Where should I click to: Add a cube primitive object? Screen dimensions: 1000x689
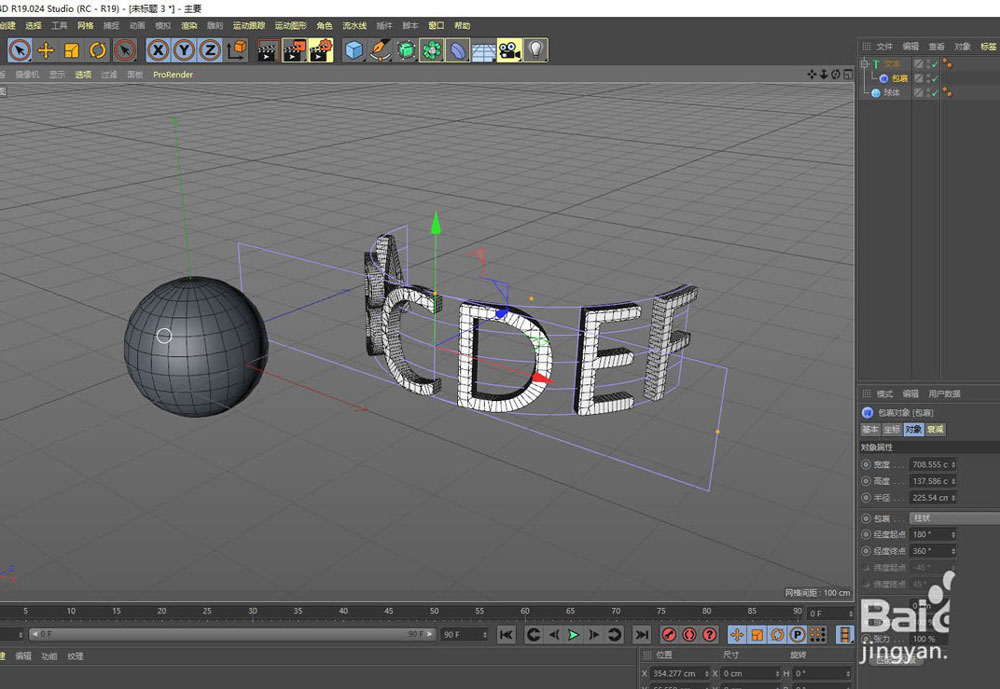(354, 50)
